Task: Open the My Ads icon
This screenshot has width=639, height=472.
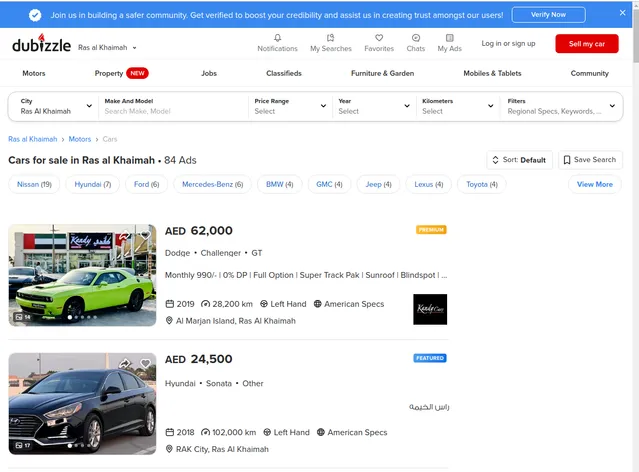Action: (450, 38)
